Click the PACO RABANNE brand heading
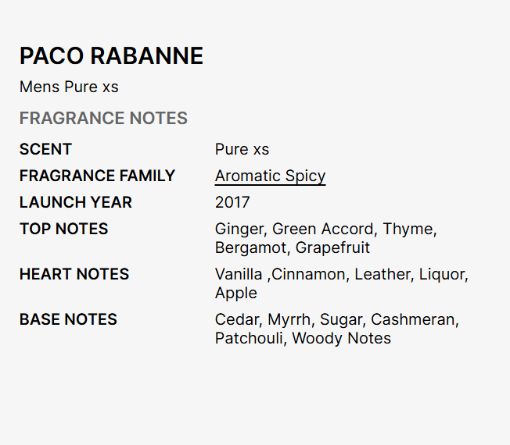 111,56
